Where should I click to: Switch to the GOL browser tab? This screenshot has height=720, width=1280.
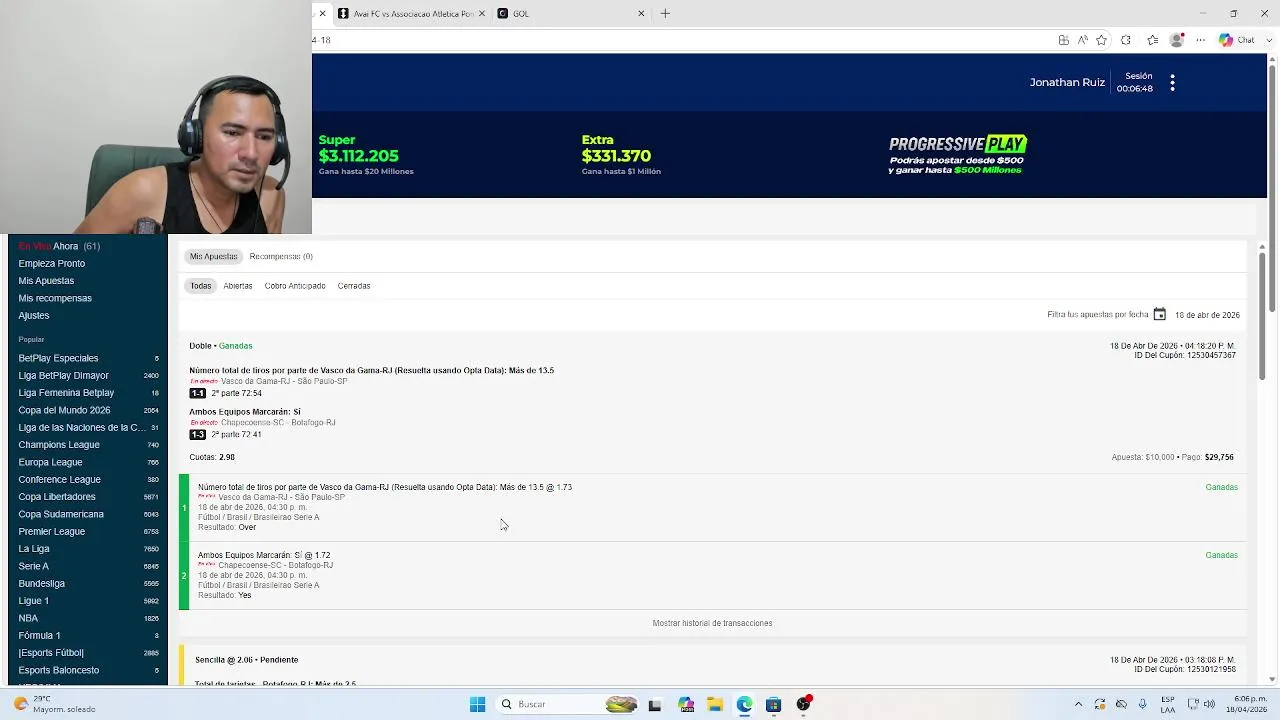pyautogui.click(x=570, y=13)
